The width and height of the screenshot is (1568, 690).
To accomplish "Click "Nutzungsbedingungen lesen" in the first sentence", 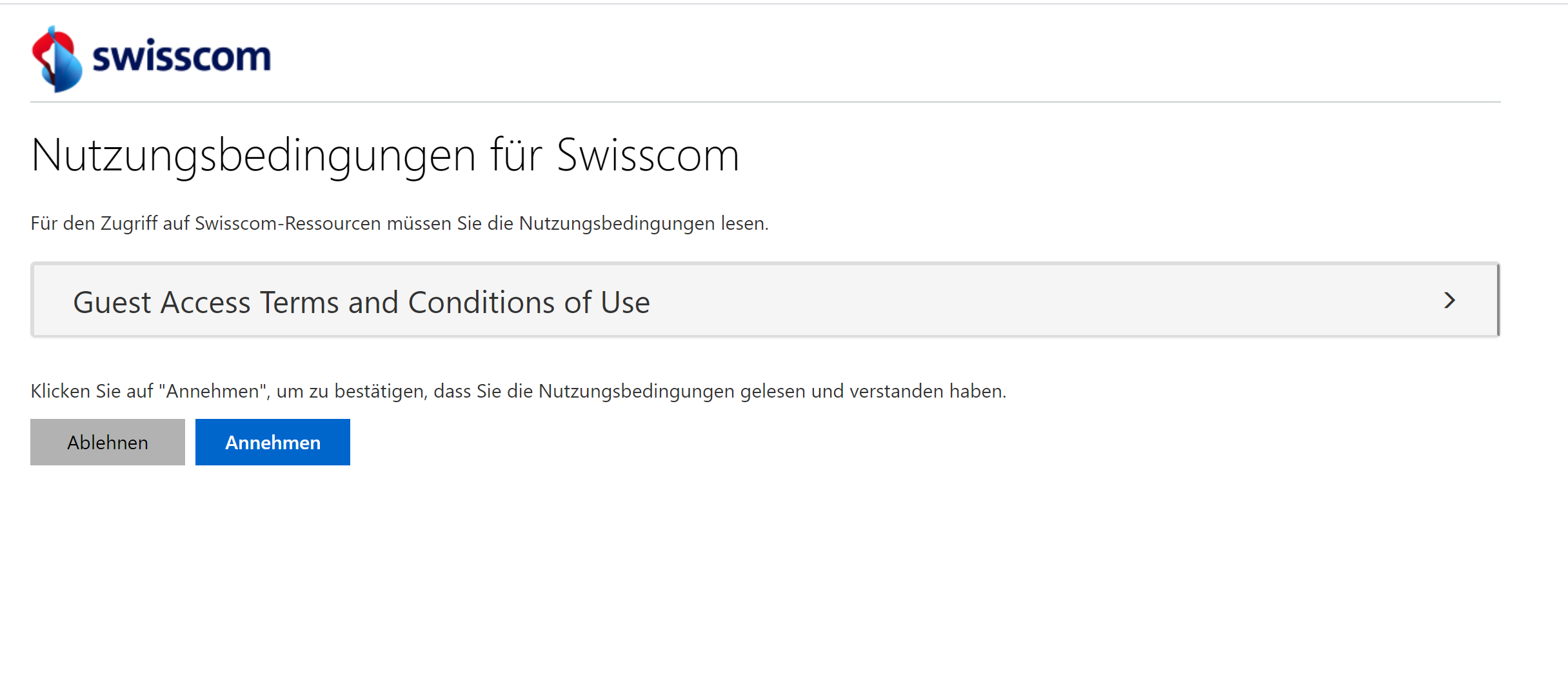I will pos(644,223).
